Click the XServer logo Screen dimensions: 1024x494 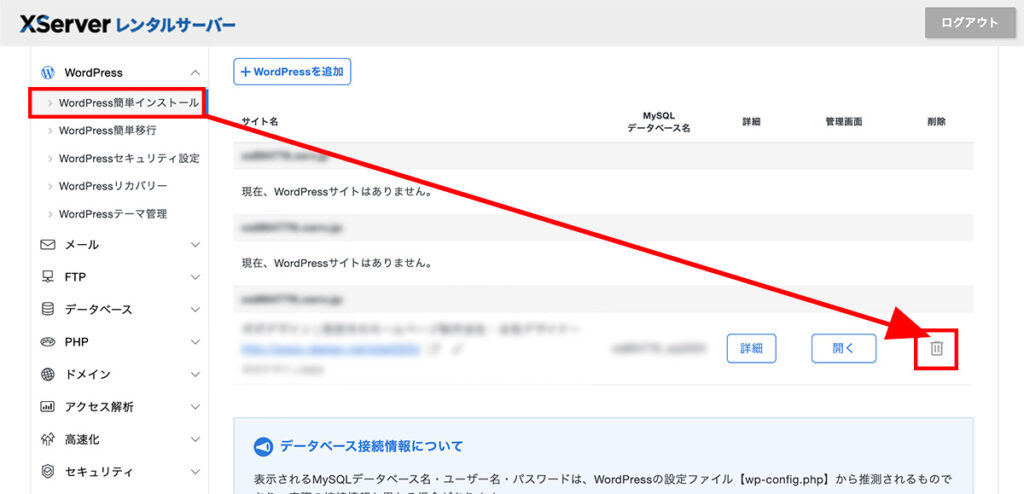pyautogui.click(x=127, y=25)
